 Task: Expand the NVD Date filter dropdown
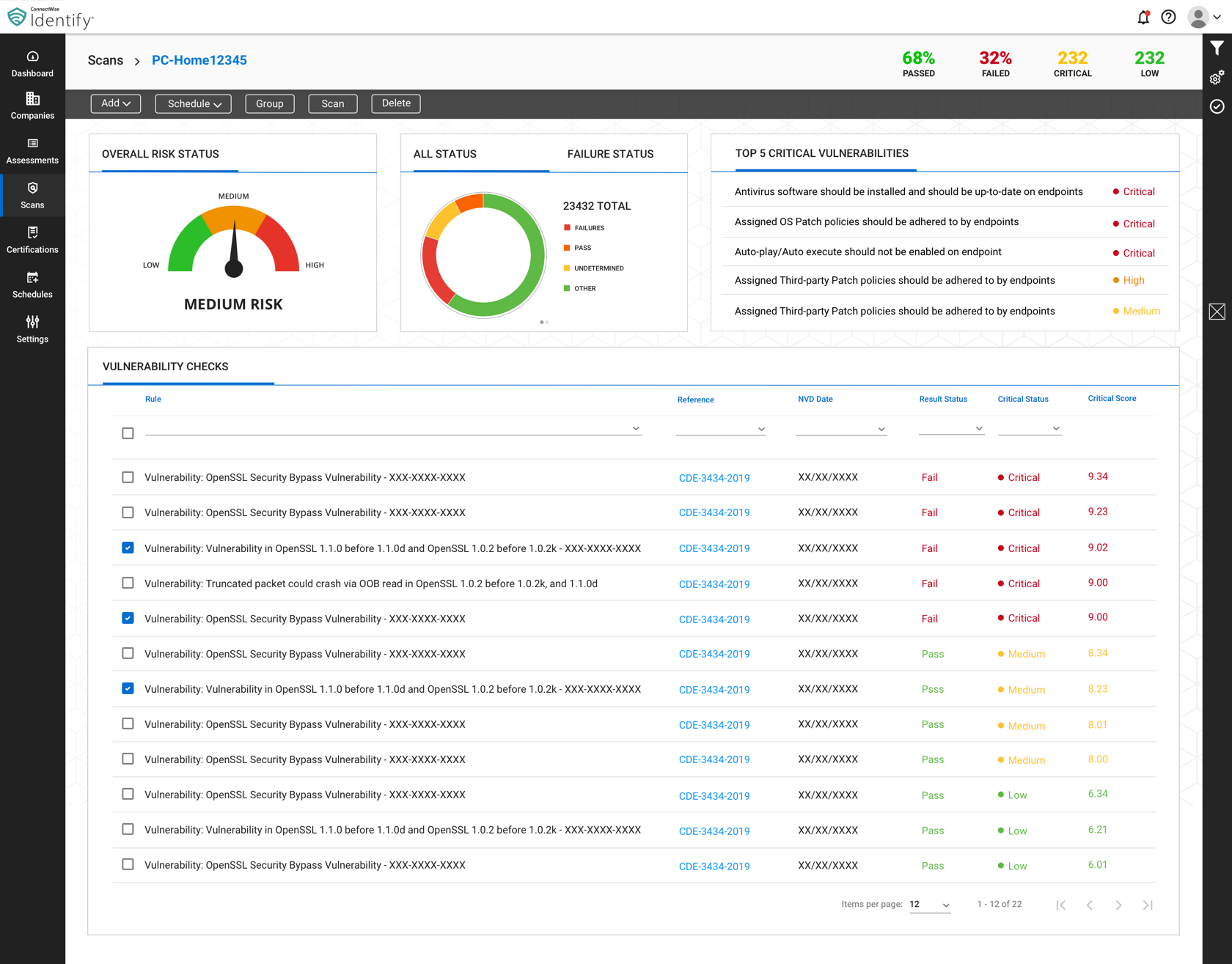click(881, 429)
